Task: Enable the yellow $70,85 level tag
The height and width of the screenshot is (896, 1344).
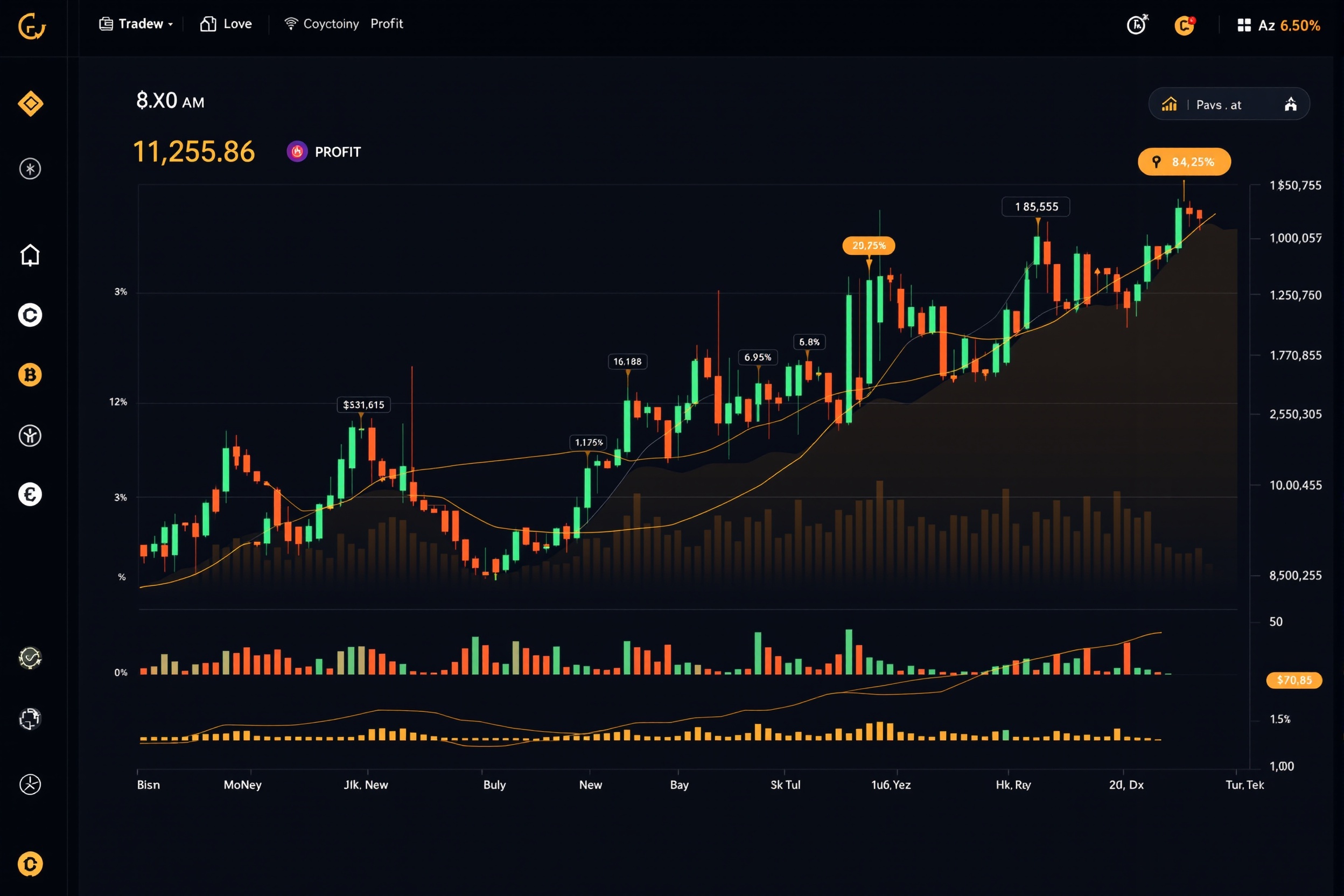Action: point(1294,680)
